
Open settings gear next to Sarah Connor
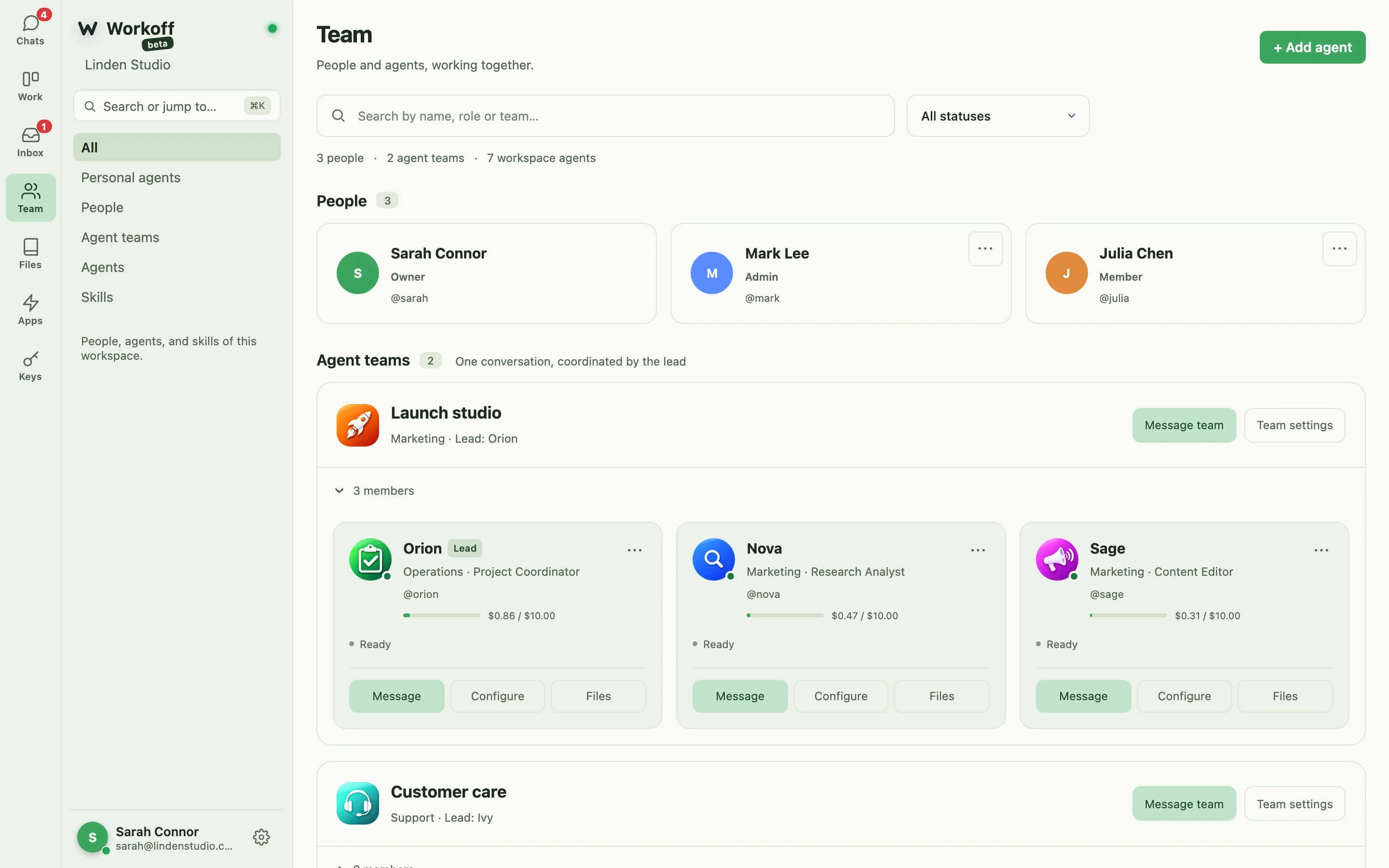tap(261, 837)
